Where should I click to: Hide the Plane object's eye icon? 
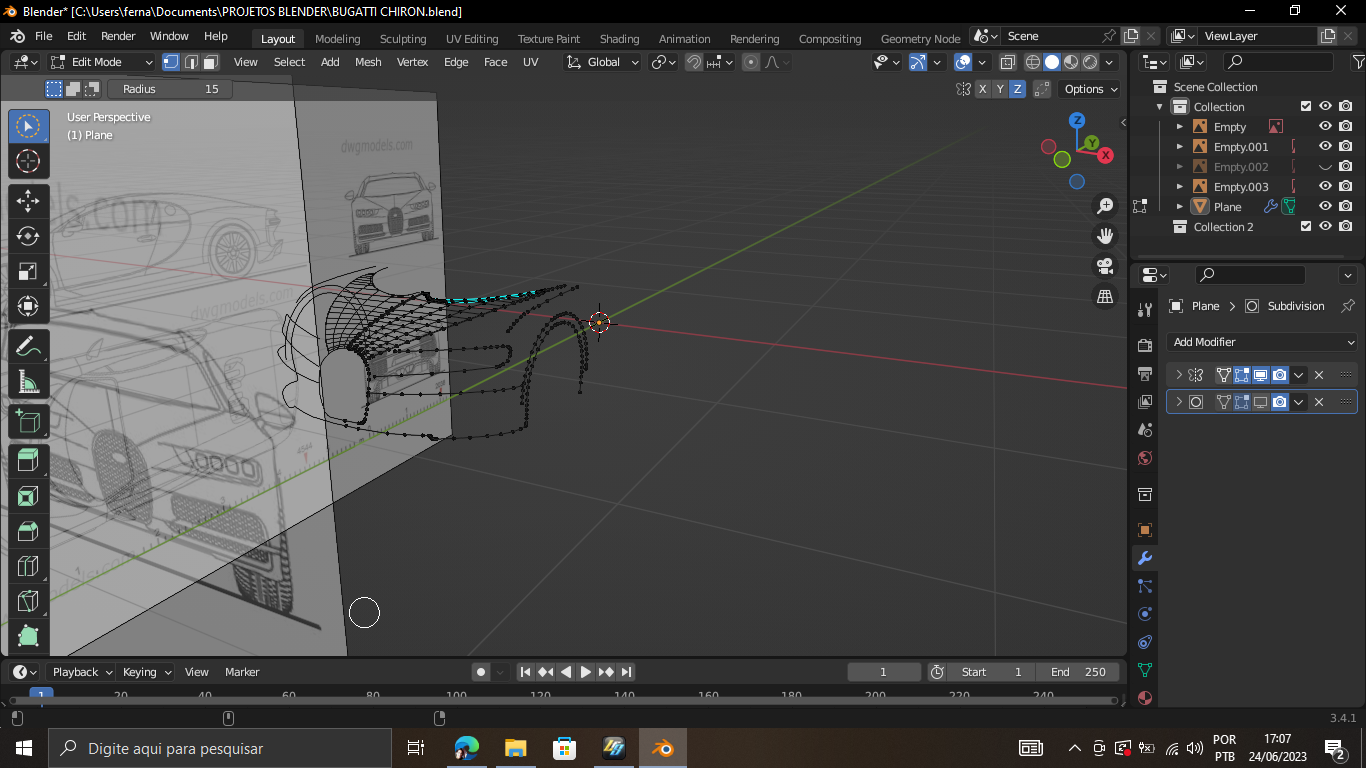(1325, 206)
